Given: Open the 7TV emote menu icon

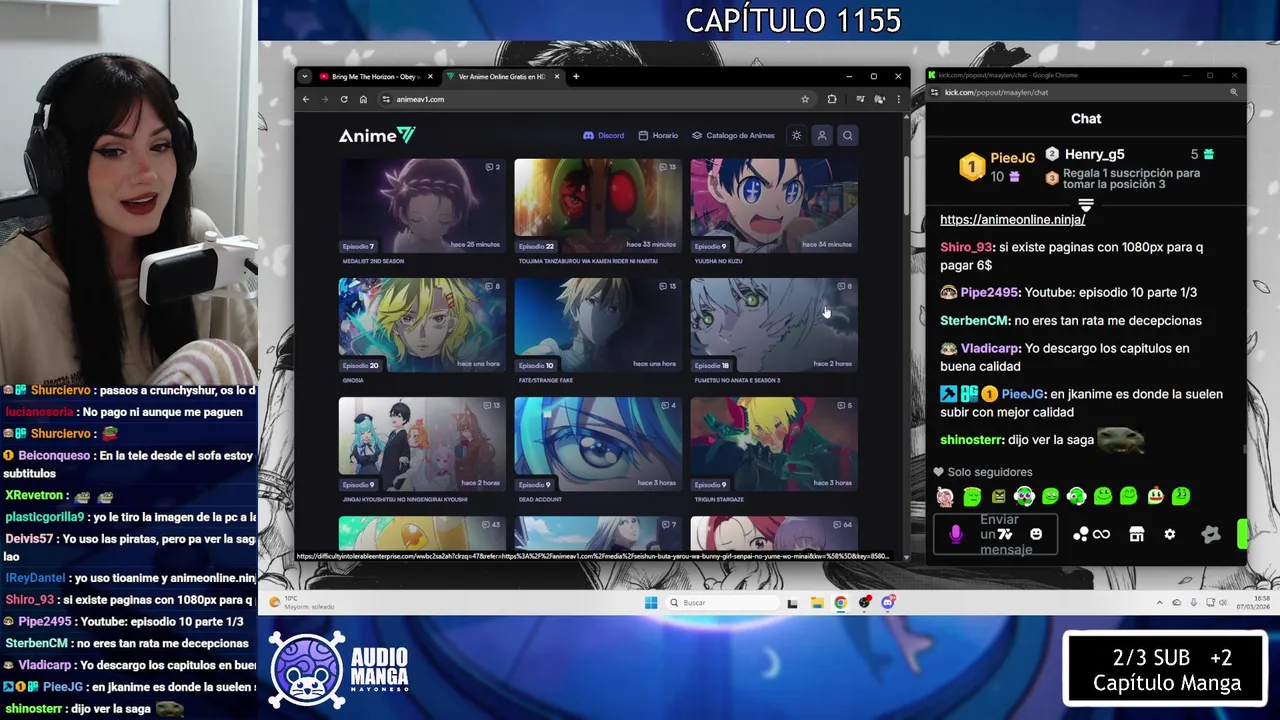Looking at the screenshot, I should tap(1004, 534).
